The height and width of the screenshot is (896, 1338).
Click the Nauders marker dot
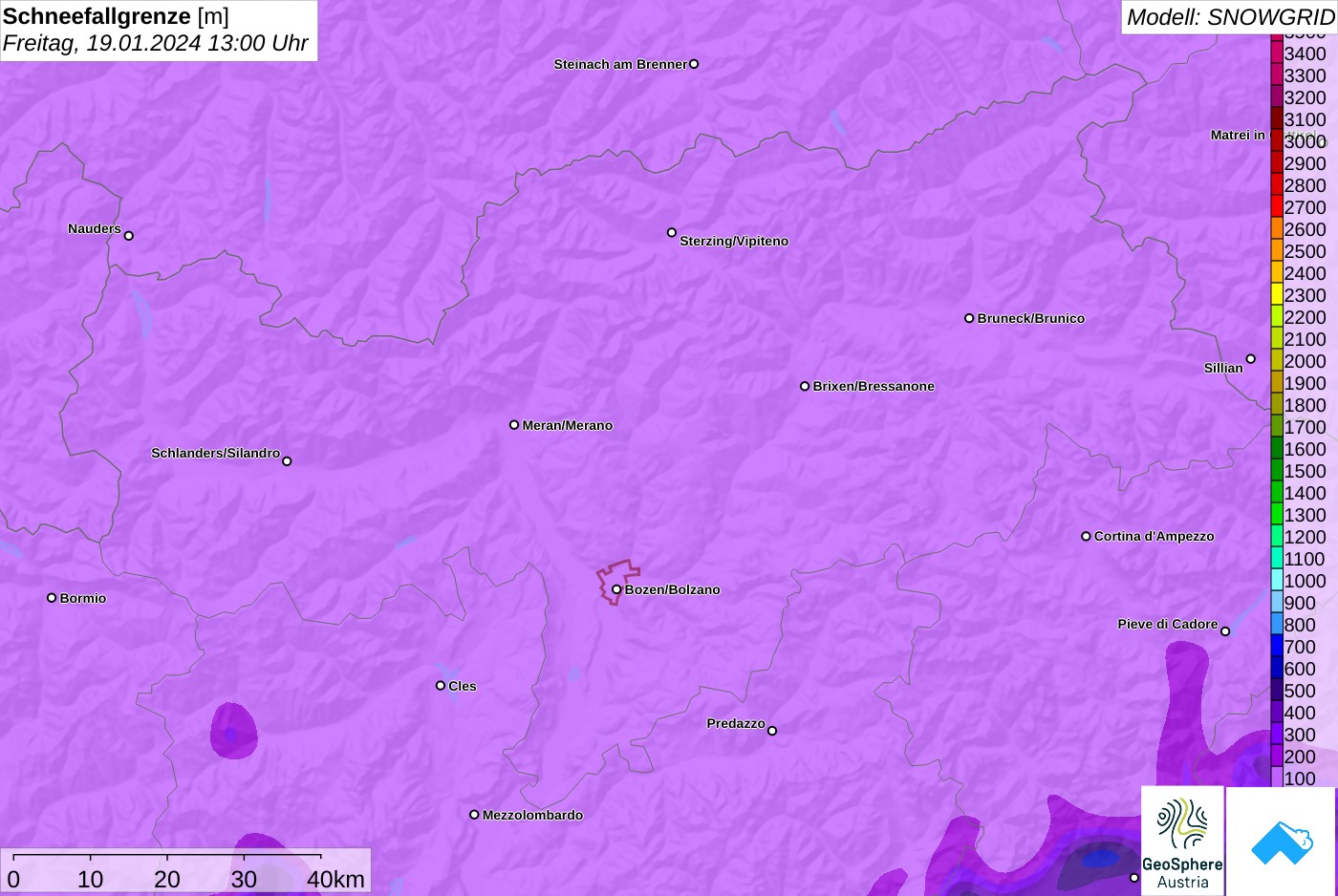point(129,235)
